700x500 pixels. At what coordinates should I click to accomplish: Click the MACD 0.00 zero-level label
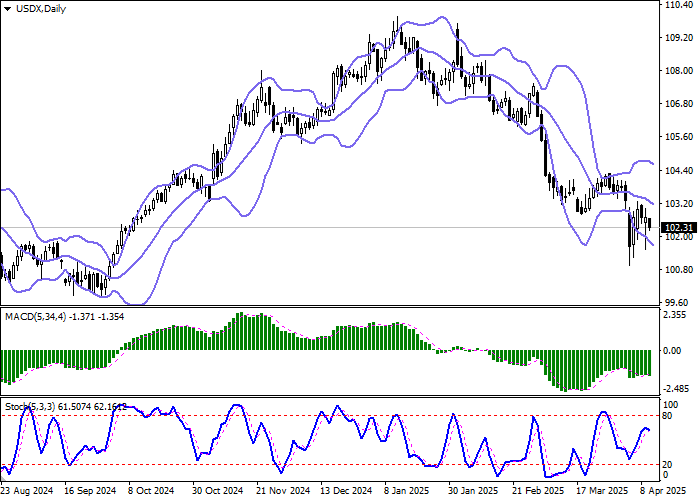pos(674,351)
